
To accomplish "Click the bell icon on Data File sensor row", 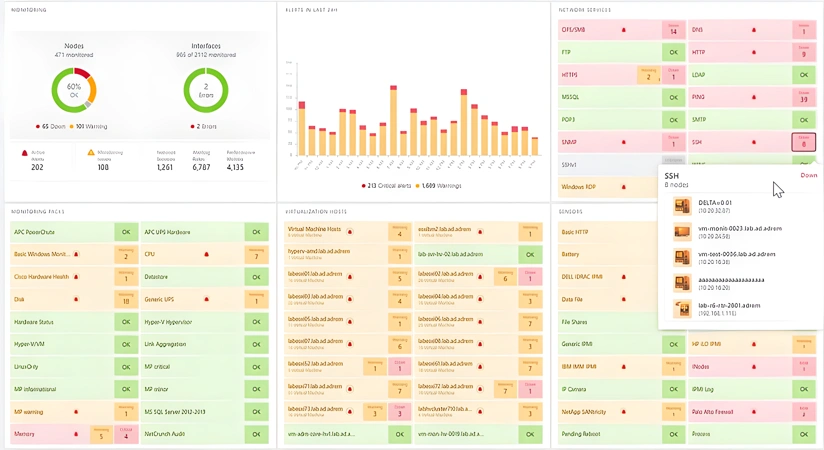I will (624, 300).
